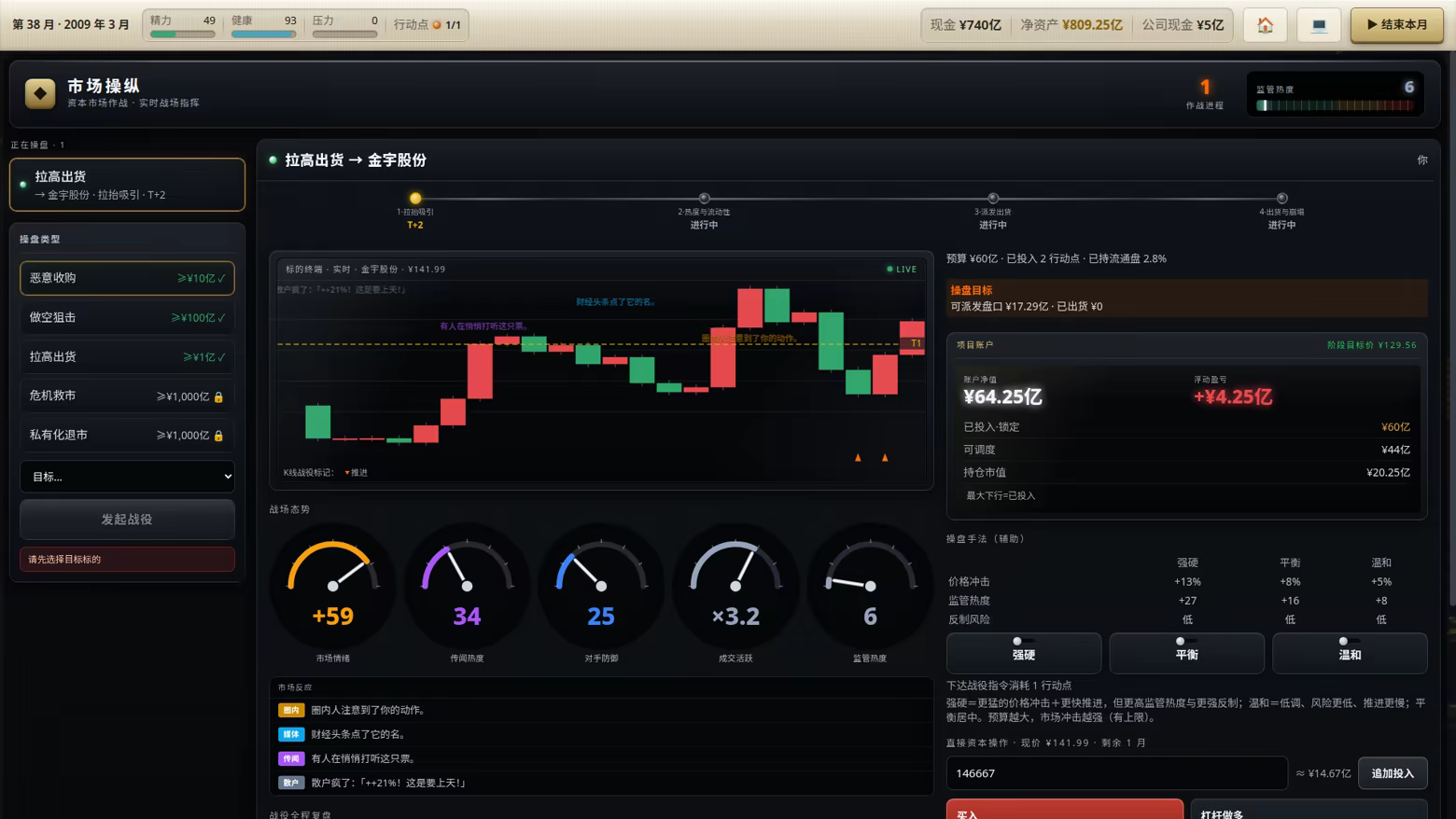Click the 精力 energy progress bar
The width and height of the screenshot is (1456, 819).
click(x=182, y=35)
